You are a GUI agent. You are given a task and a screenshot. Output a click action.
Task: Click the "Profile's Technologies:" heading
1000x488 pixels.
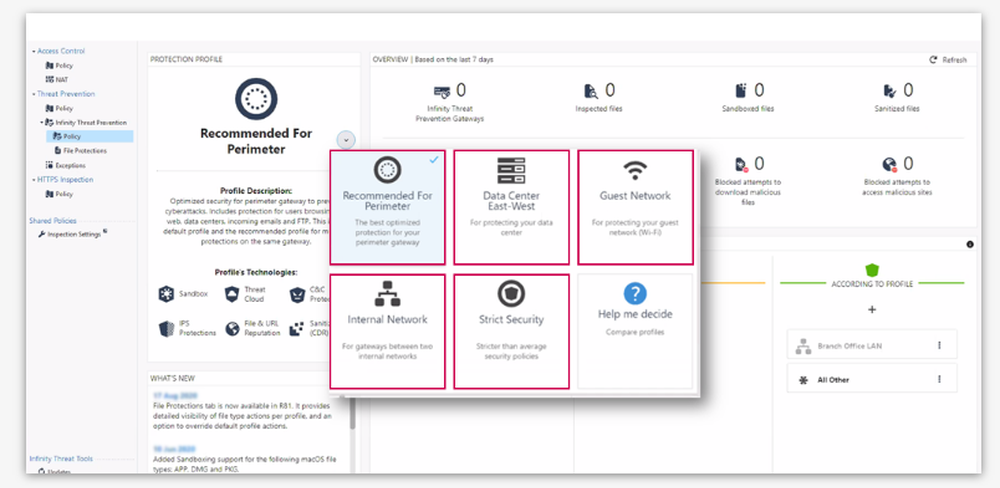tap(256, 272)
